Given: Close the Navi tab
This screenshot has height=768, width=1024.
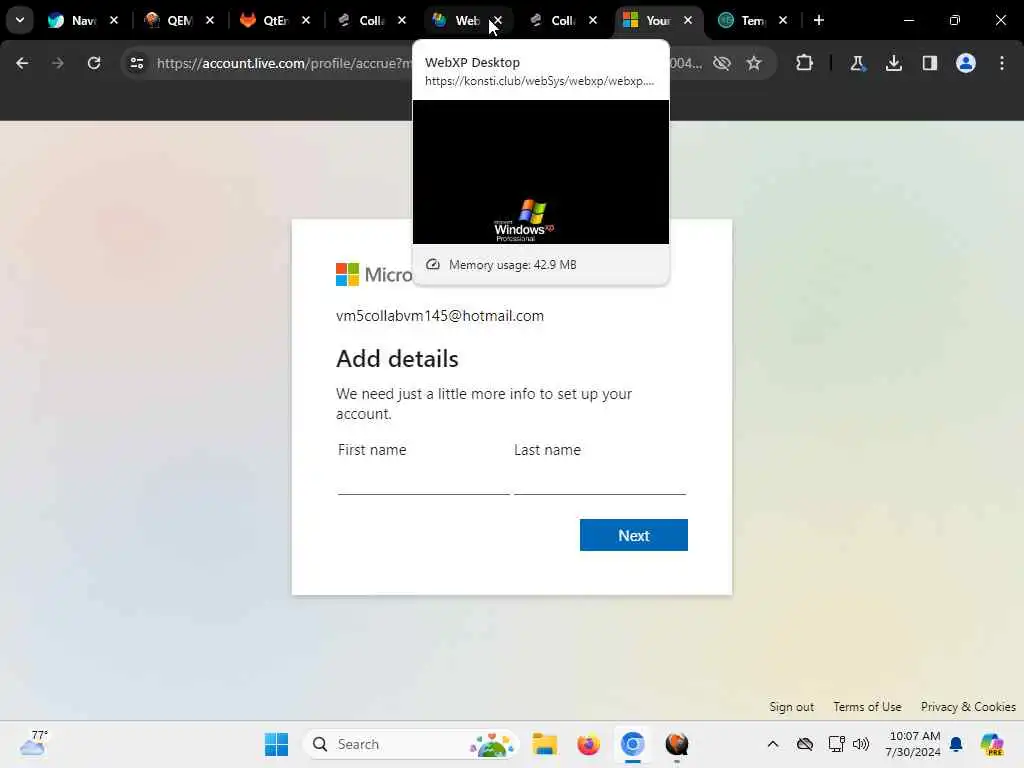Looking at the screenshot, I should pos(114,20).
